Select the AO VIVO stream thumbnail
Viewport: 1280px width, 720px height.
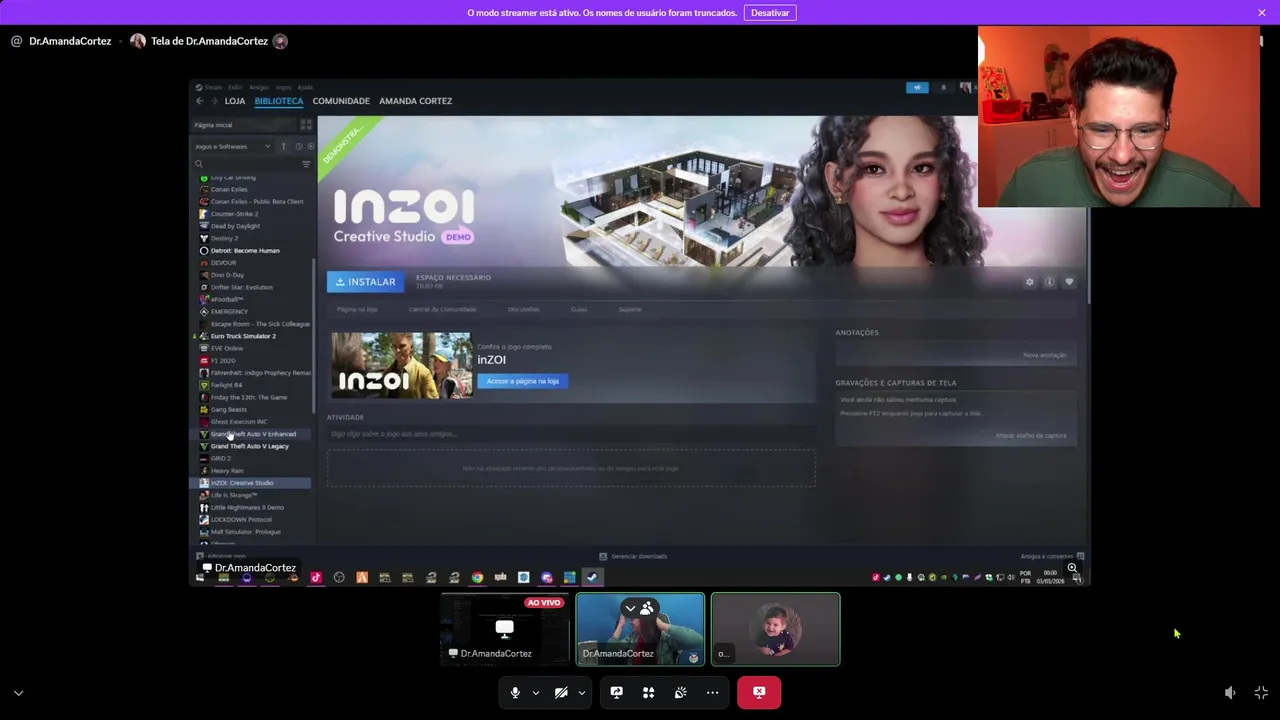(x=505, y=629)
